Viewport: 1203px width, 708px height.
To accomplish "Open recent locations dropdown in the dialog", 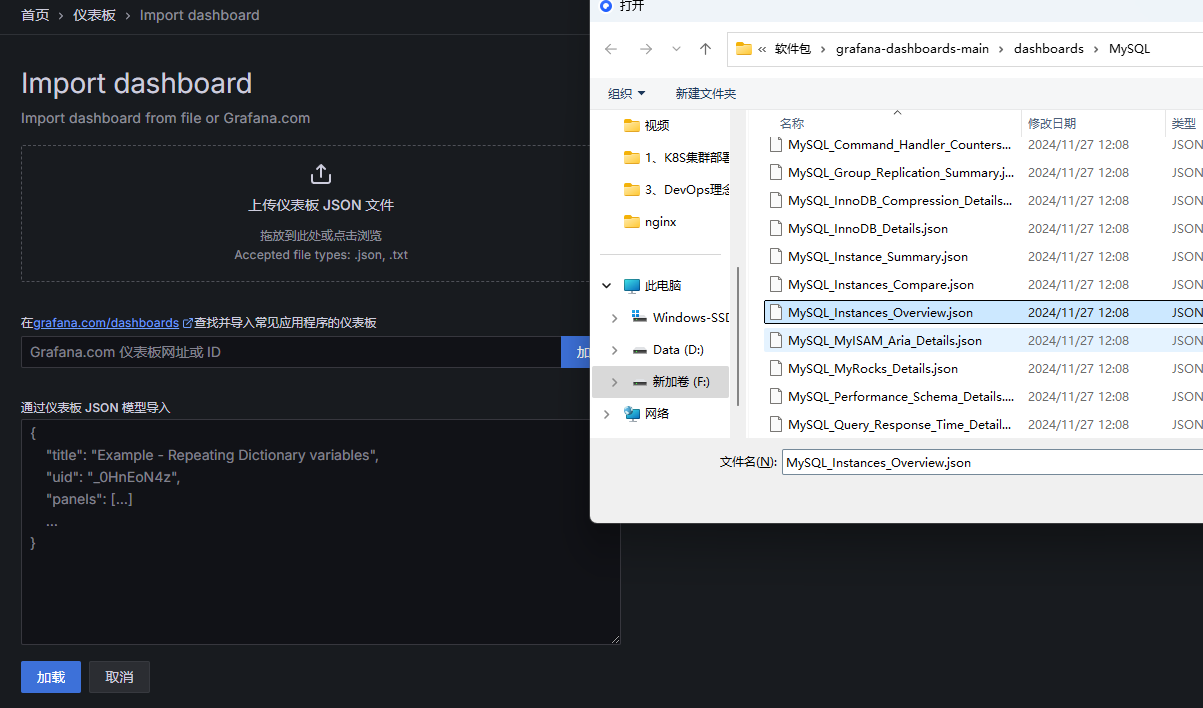I will point(677,49).
